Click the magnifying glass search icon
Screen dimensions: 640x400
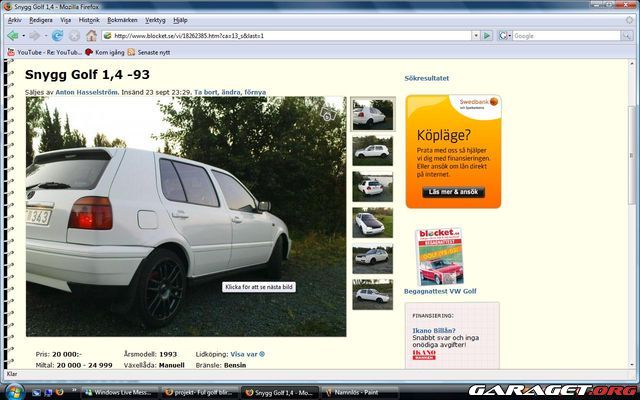(627, 35)
